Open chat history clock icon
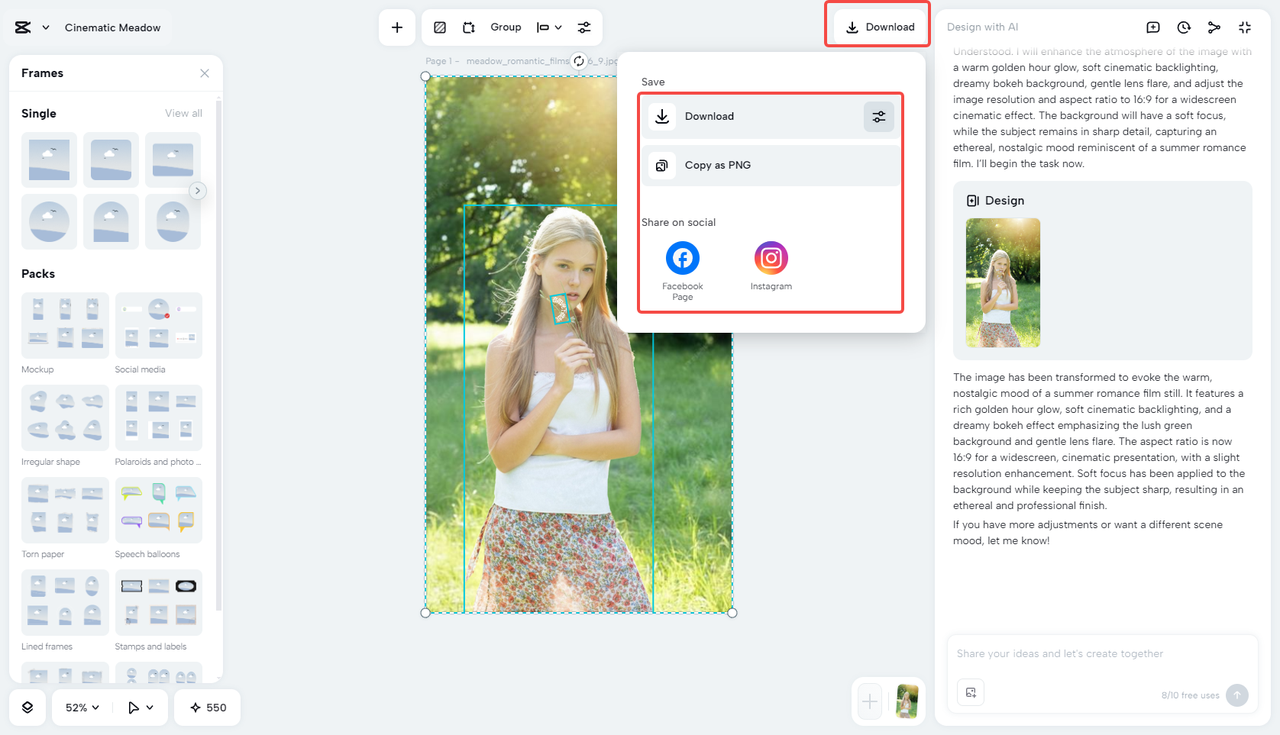This screenshot has width=1280, height=735. (x=1184, y=28)
